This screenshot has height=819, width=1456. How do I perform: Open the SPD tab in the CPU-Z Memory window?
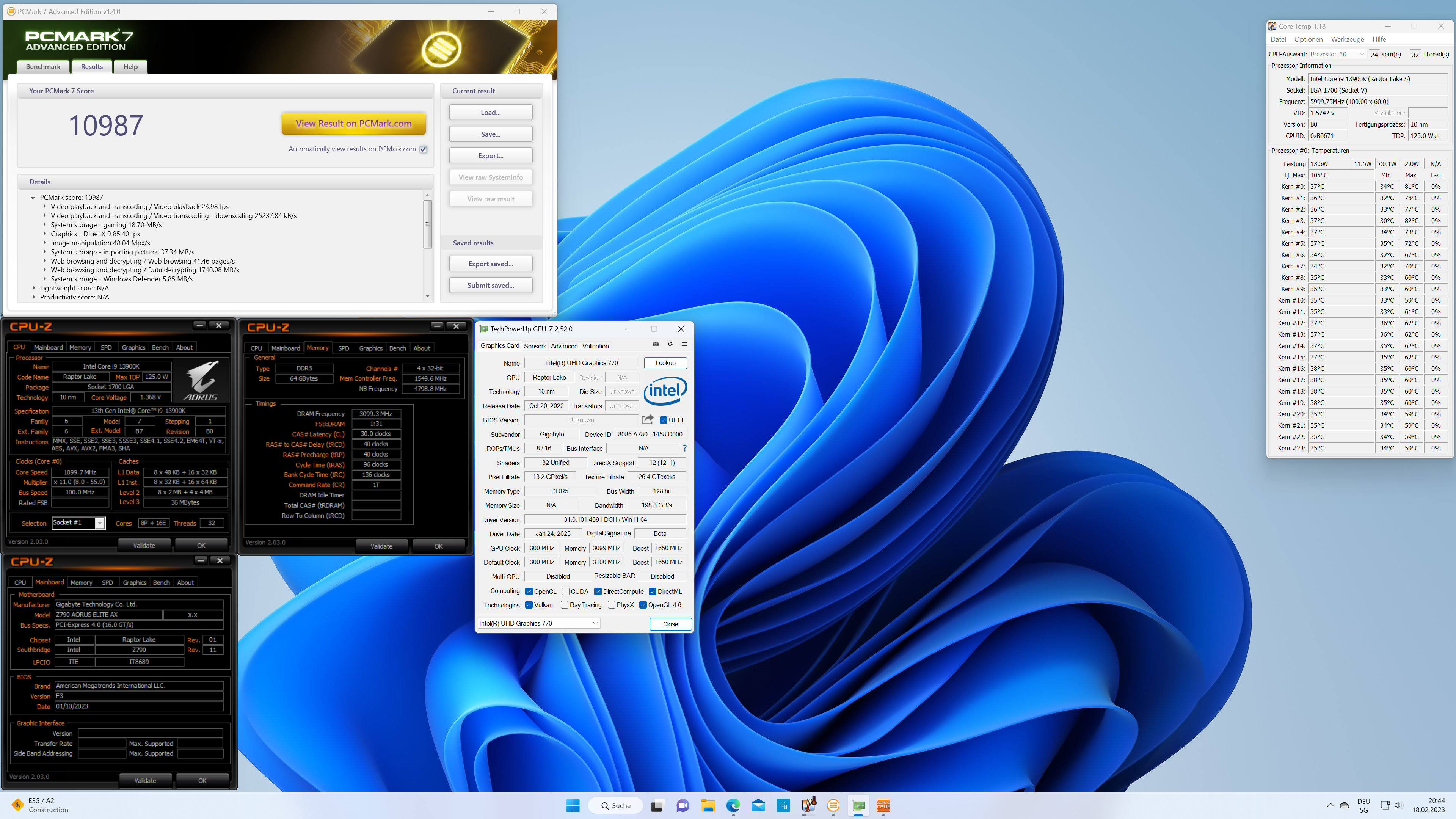[x=344, y=348]
